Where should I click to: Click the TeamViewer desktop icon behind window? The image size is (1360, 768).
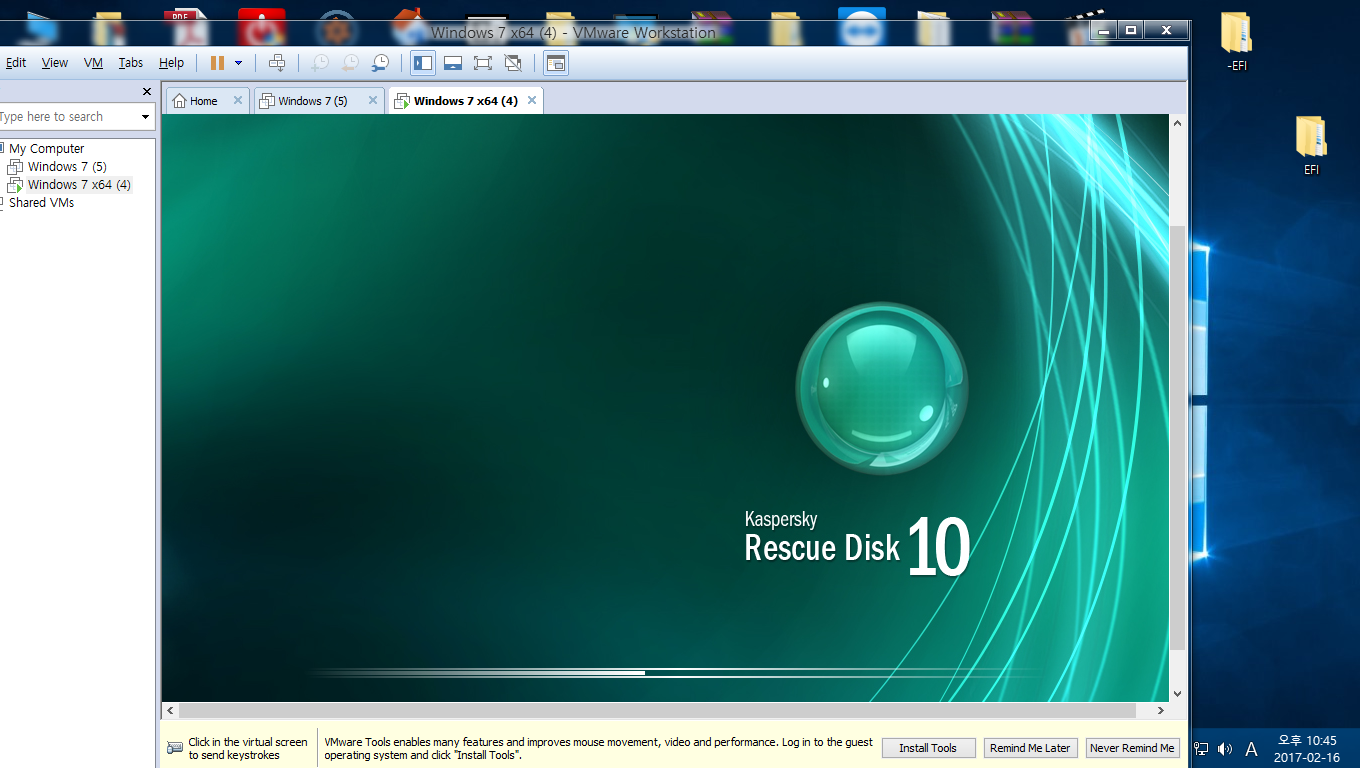click(x=860, y=25)
